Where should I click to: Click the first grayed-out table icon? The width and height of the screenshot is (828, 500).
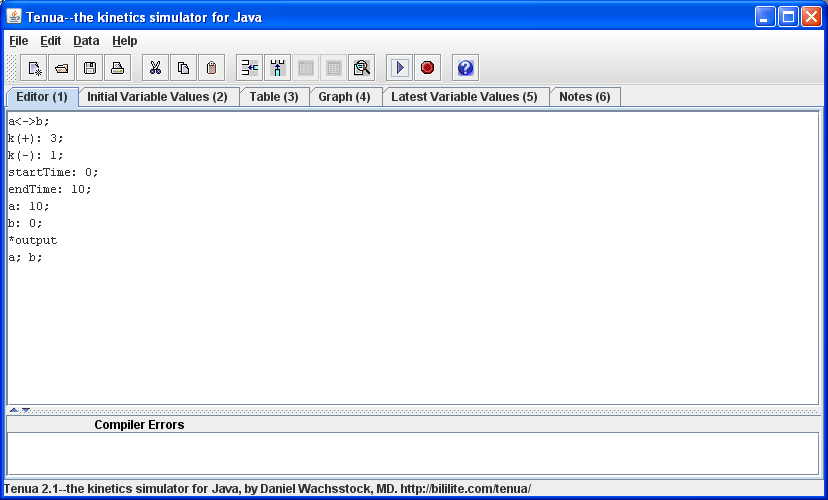click(x=306, y=68)
